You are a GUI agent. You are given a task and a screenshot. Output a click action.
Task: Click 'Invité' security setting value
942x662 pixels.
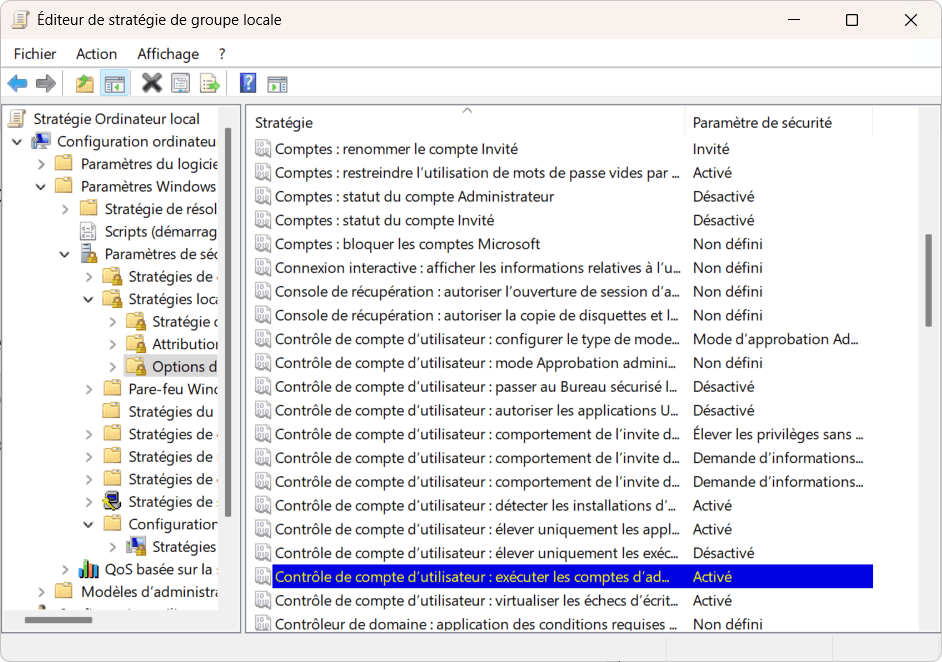(x=711, y=149)
